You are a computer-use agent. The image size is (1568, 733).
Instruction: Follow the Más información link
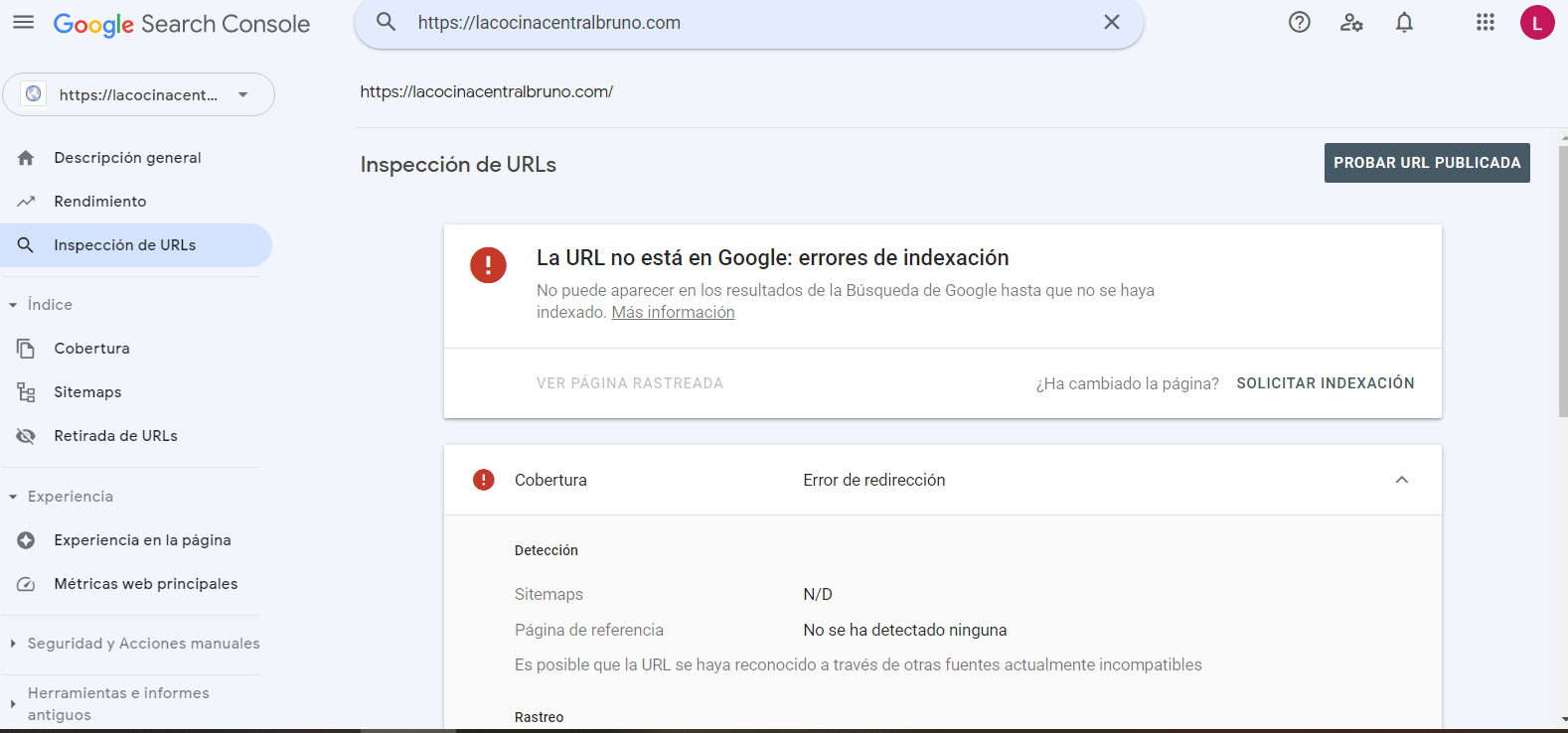pos(673,312)
